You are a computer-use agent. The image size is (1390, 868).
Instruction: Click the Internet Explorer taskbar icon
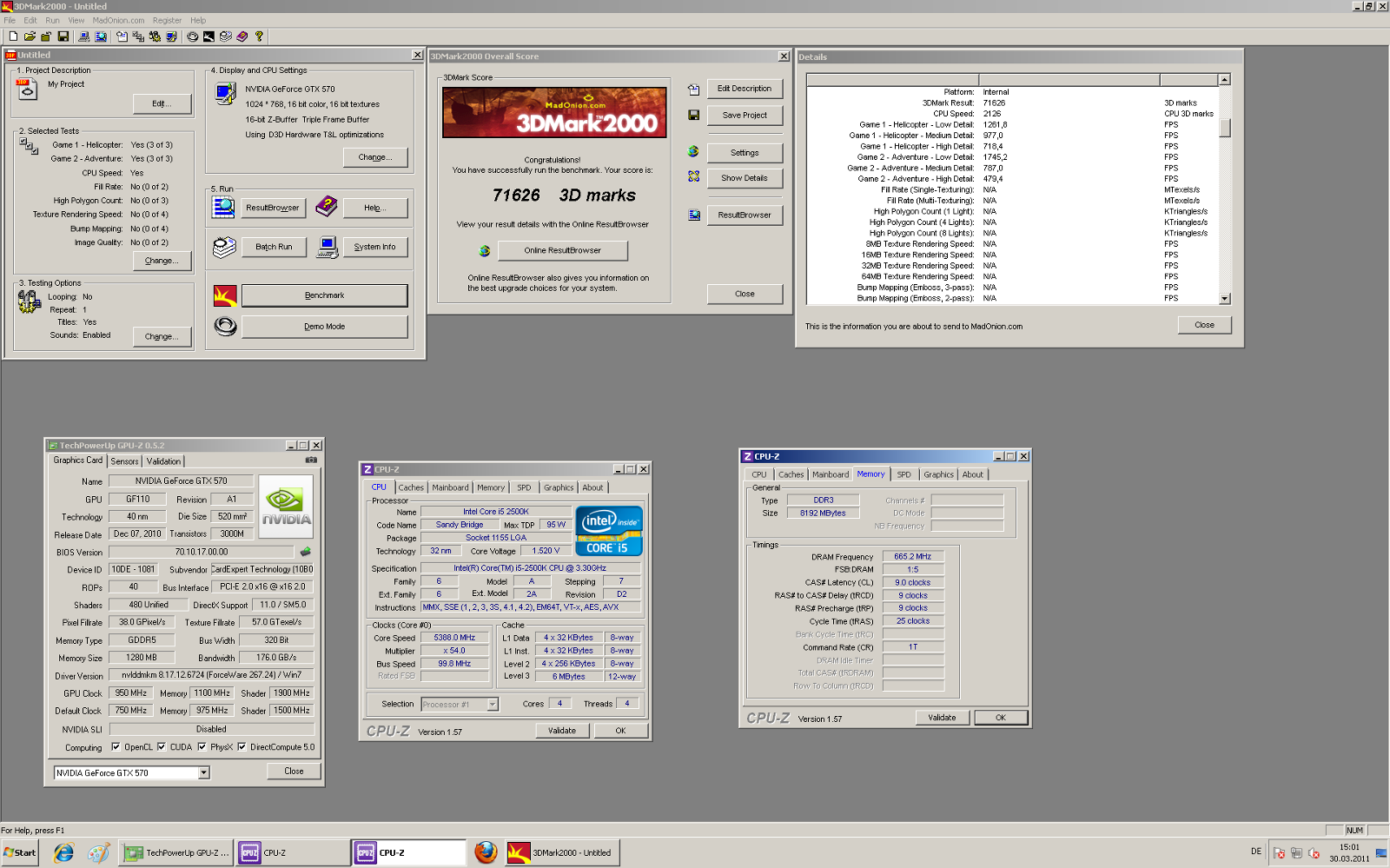(63, 852)
